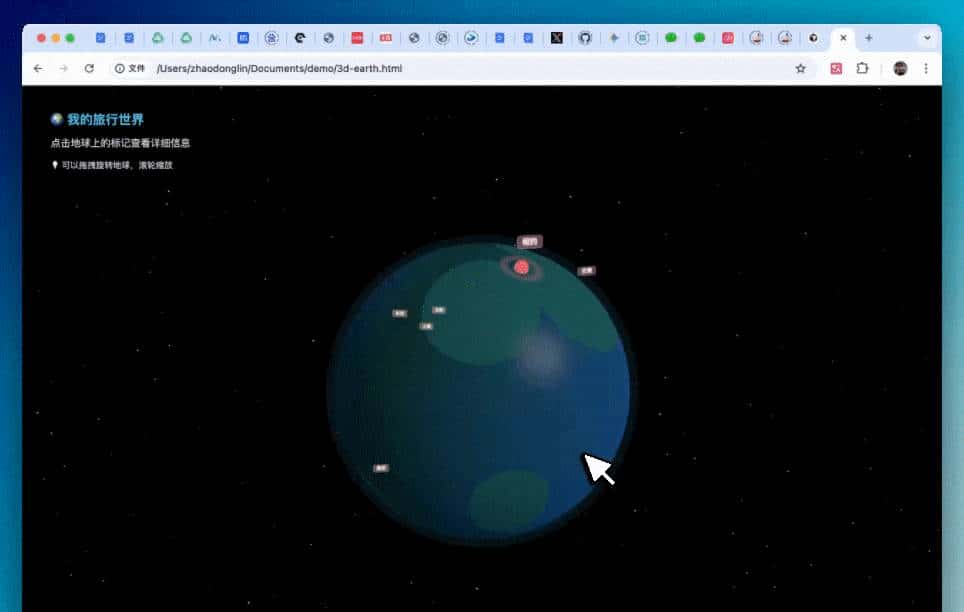
Task: Click the glowing red marker on the globe
Action: 521,267
